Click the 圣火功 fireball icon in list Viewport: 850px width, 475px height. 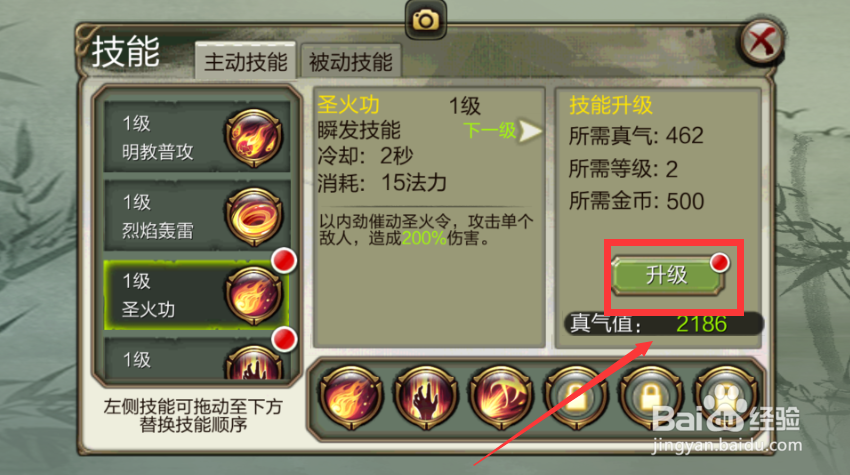point(254,295)
